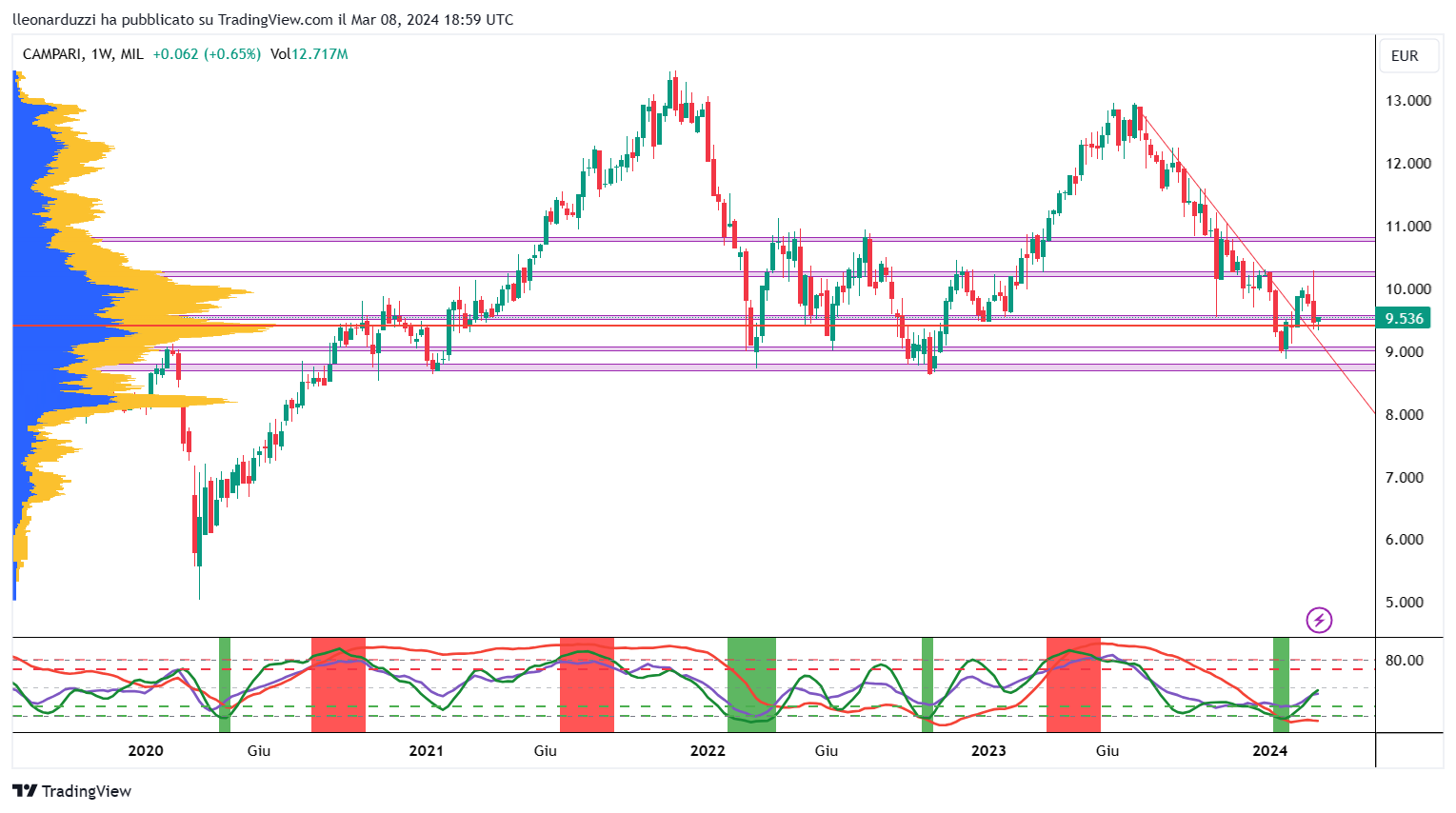Click the purple lightning bolt icon
The width and height of the screenshot is (1456, 813).
click(1319, 621)
